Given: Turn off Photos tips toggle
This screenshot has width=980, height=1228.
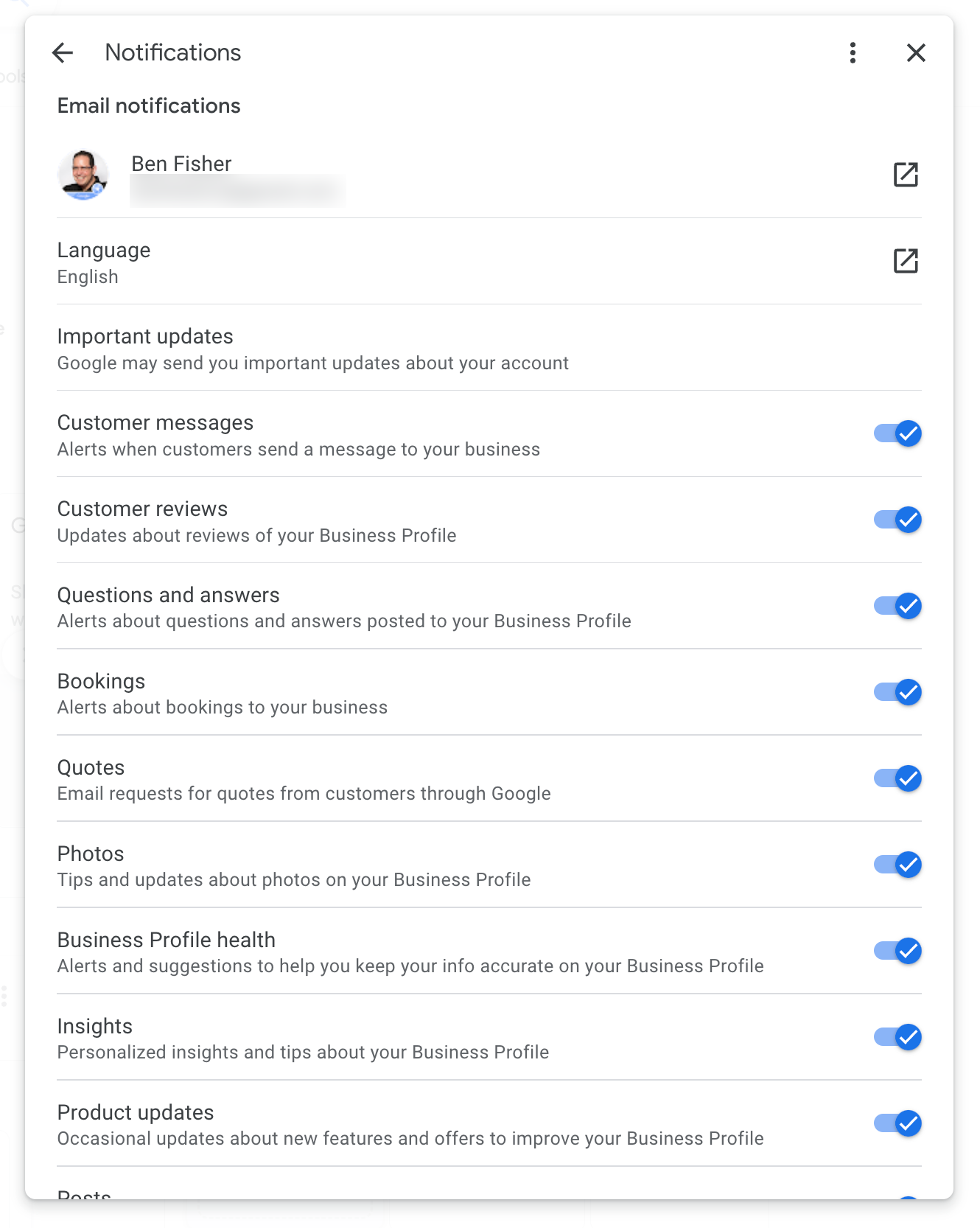Looking at the screenshot, I should pos(897,865).
